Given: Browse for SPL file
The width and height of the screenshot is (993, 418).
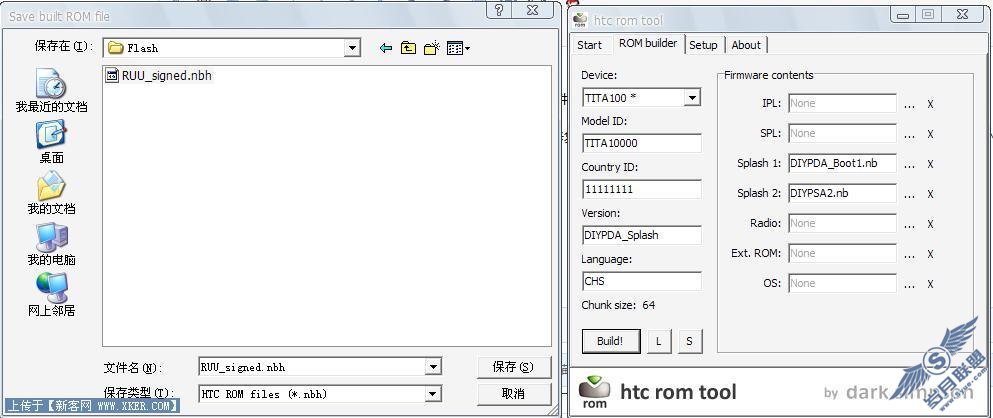Looking at the screenshot, I should coord(909,134).
